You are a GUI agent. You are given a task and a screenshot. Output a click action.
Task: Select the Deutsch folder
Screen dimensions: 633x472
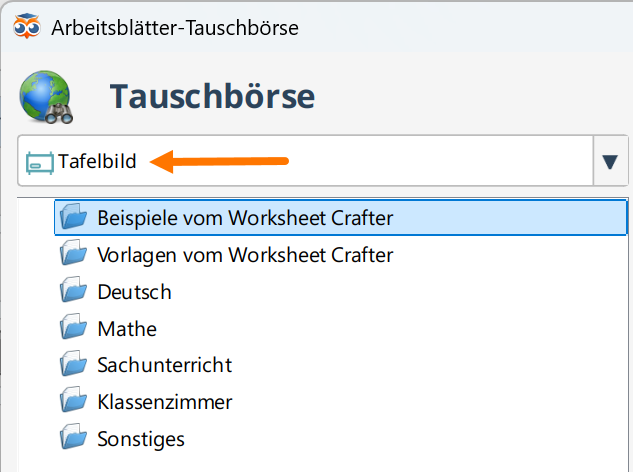(x=134, y=292)
